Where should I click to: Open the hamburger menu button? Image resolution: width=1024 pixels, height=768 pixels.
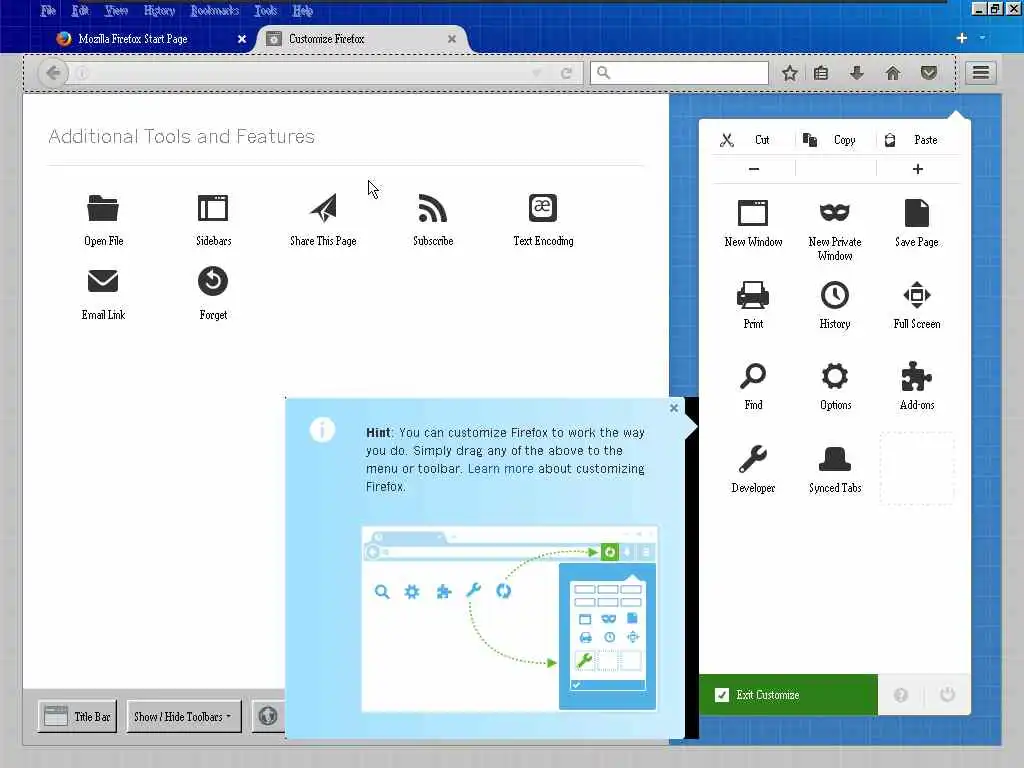tap(980, 72)
